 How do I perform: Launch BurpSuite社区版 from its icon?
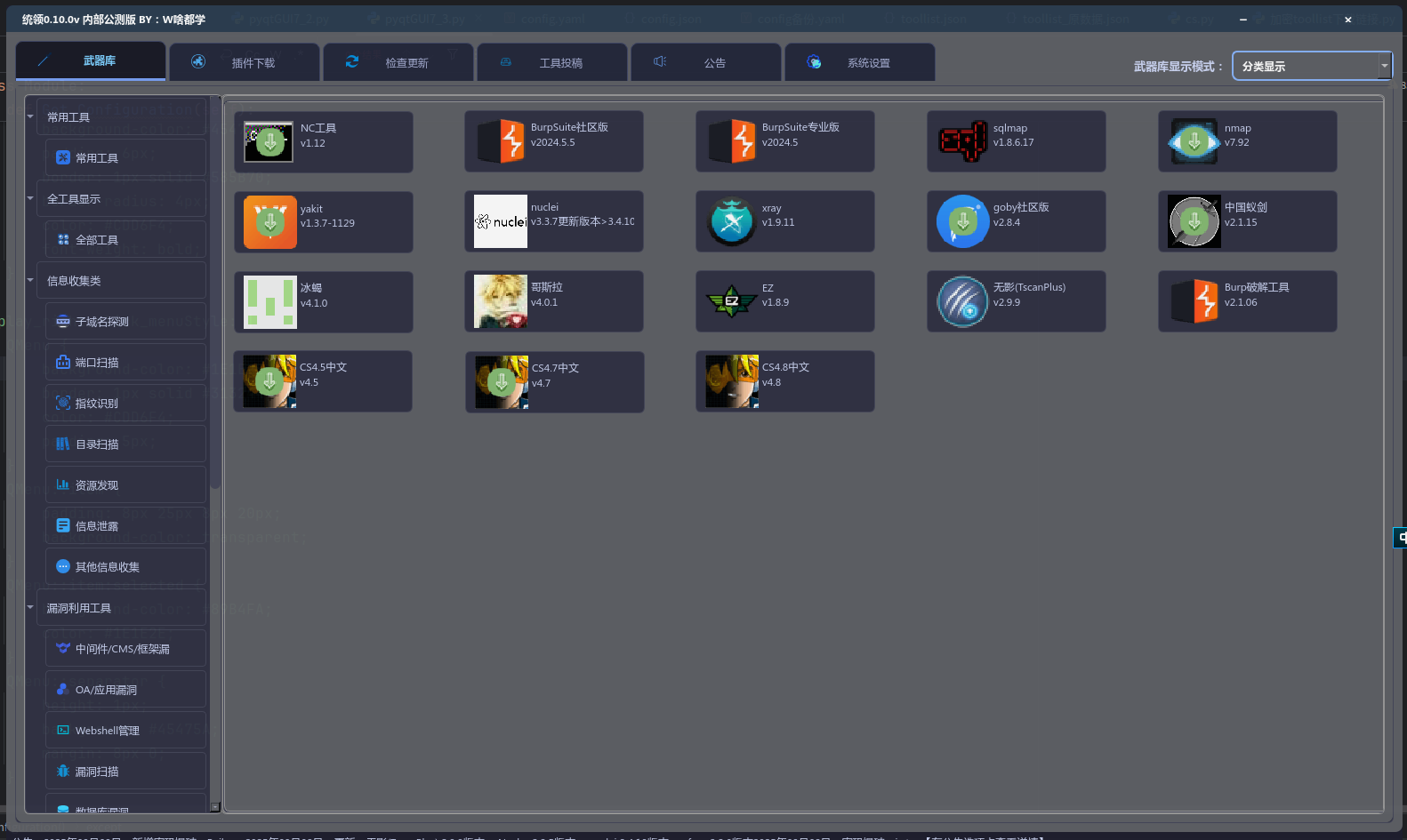(501, 141)
